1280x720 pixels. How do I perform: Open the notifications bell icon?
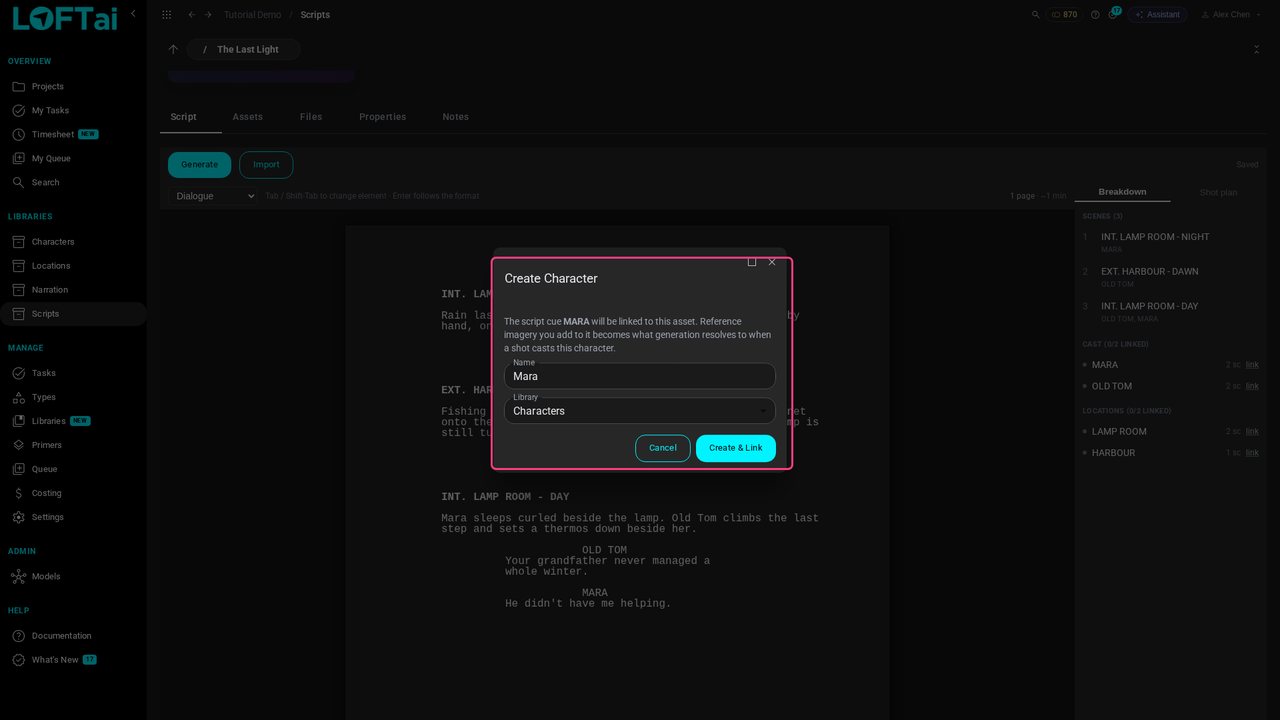[x=1113, y=15]
